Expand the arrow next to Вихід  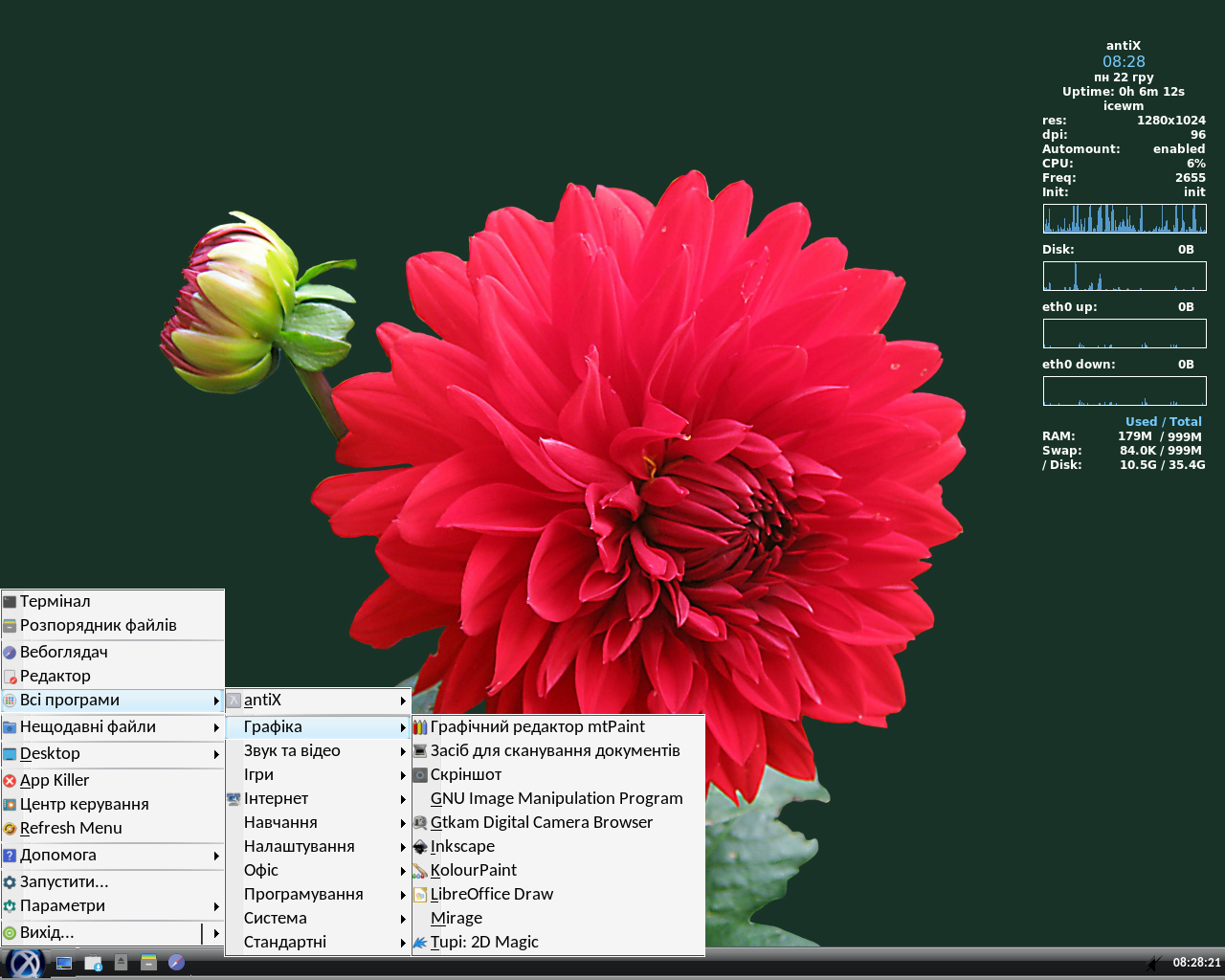click(216, 933)
